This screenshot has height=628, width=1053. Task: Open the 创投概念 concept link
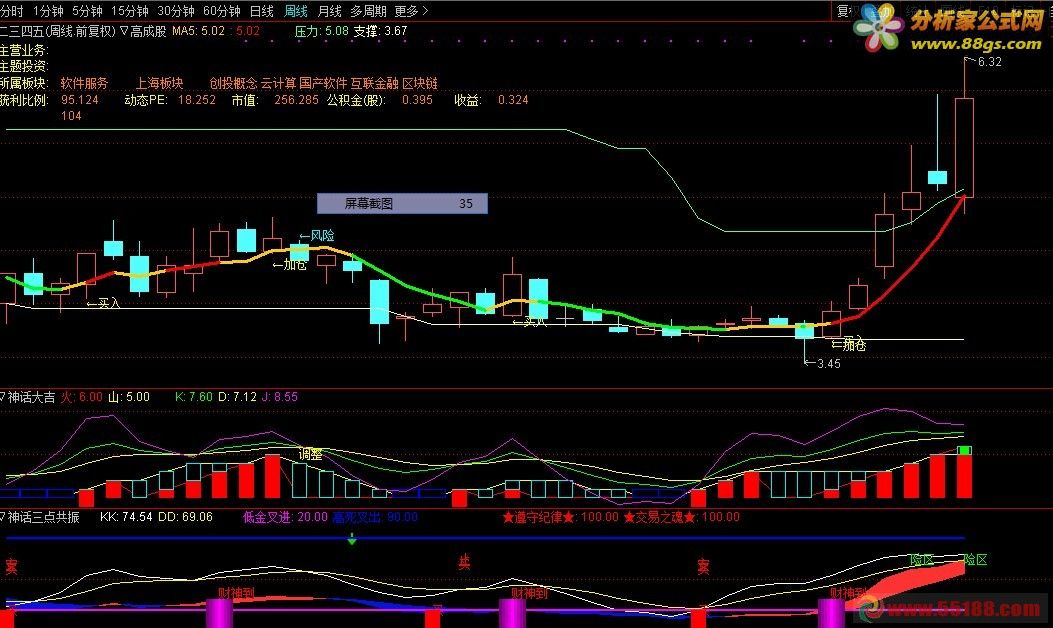pos(233,83)
